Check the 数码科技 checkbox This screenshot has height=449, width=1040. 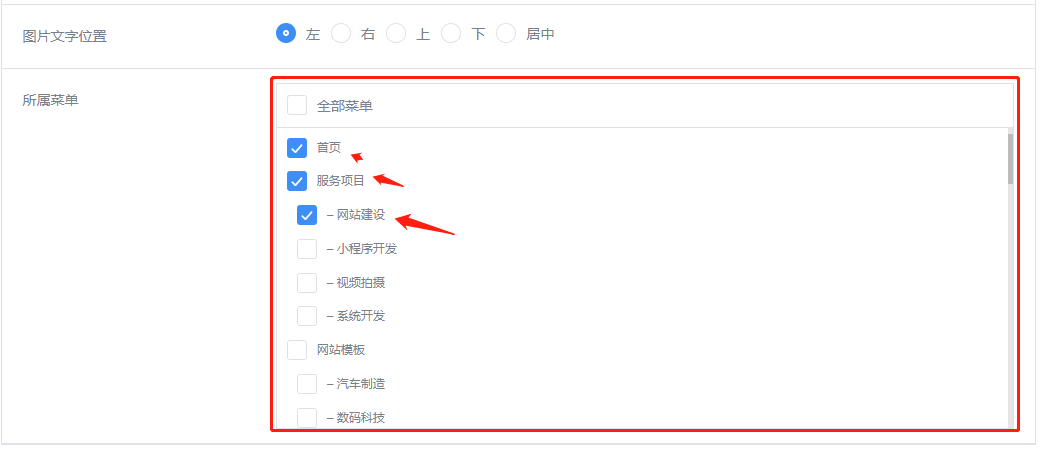point(307,417)
